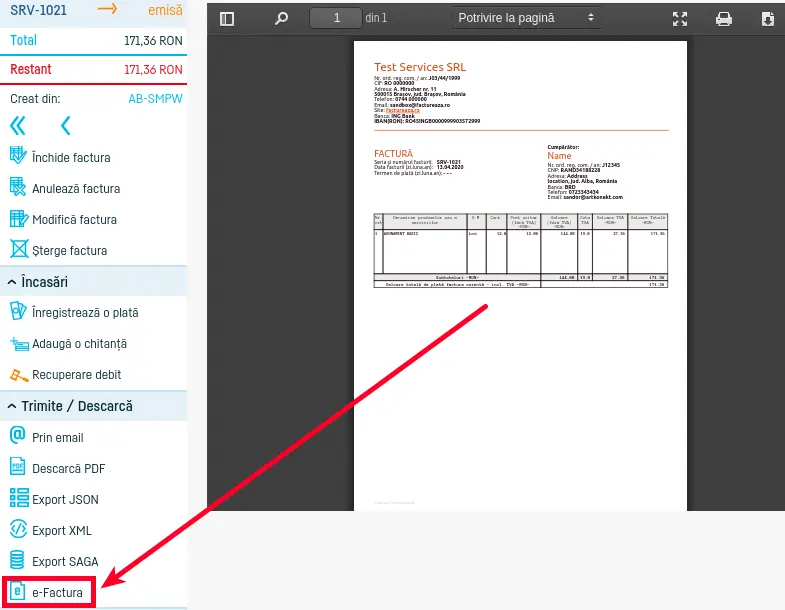Screen dimensions: 785x610
Task: Go to the first invoice double-chevron
Action: [x=18, y=126]
